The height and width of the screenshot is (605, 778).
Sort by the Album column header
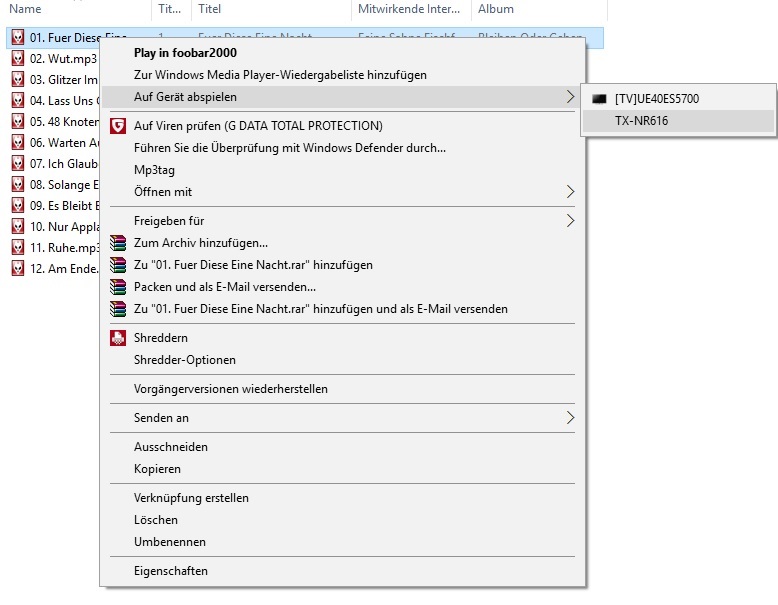[x=496, y=9]
